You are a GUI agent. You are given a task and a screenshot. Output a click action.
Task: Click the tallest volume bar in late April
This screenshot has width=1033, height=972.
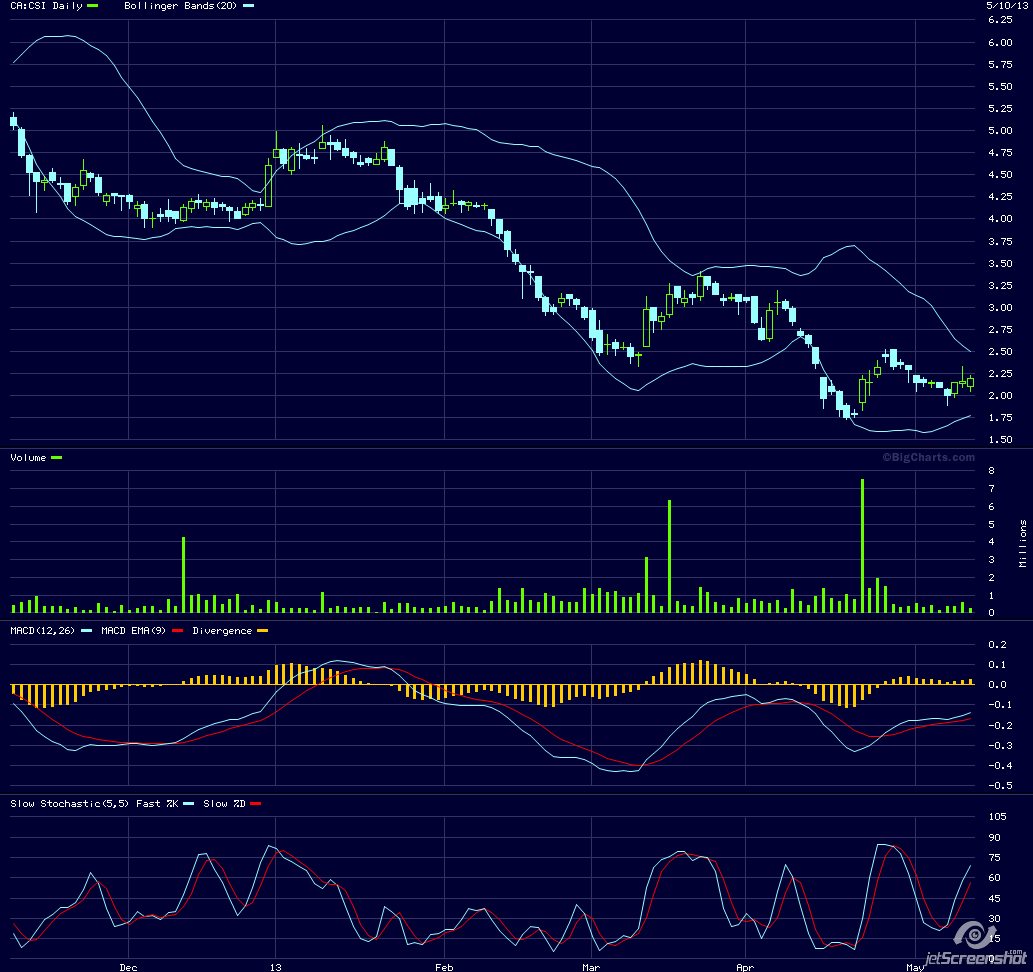coord(862,546)
